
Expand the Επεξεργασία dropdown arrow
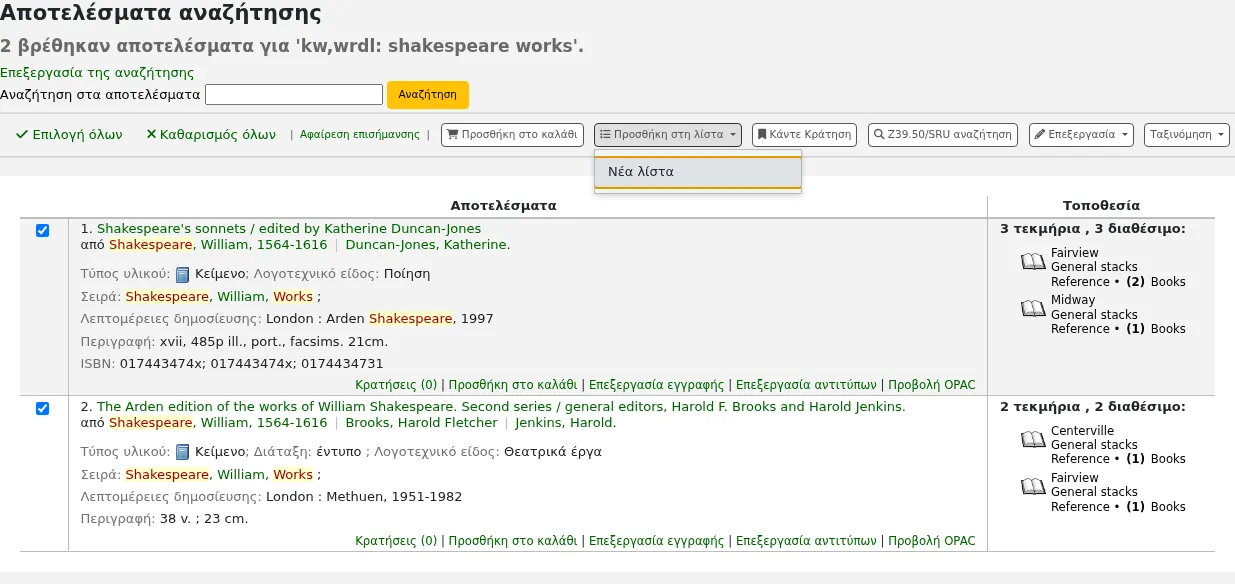[x=1126, y=135]
